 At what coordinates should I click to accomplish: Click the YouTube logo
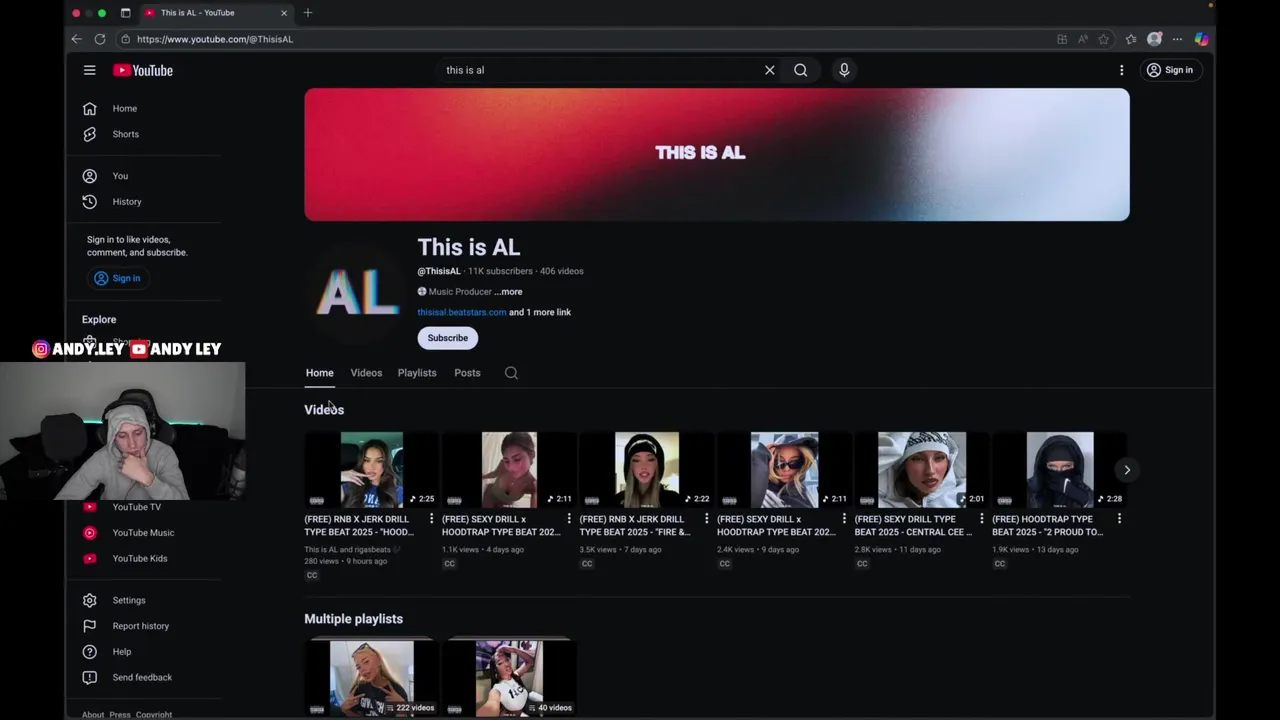point(142,70)
